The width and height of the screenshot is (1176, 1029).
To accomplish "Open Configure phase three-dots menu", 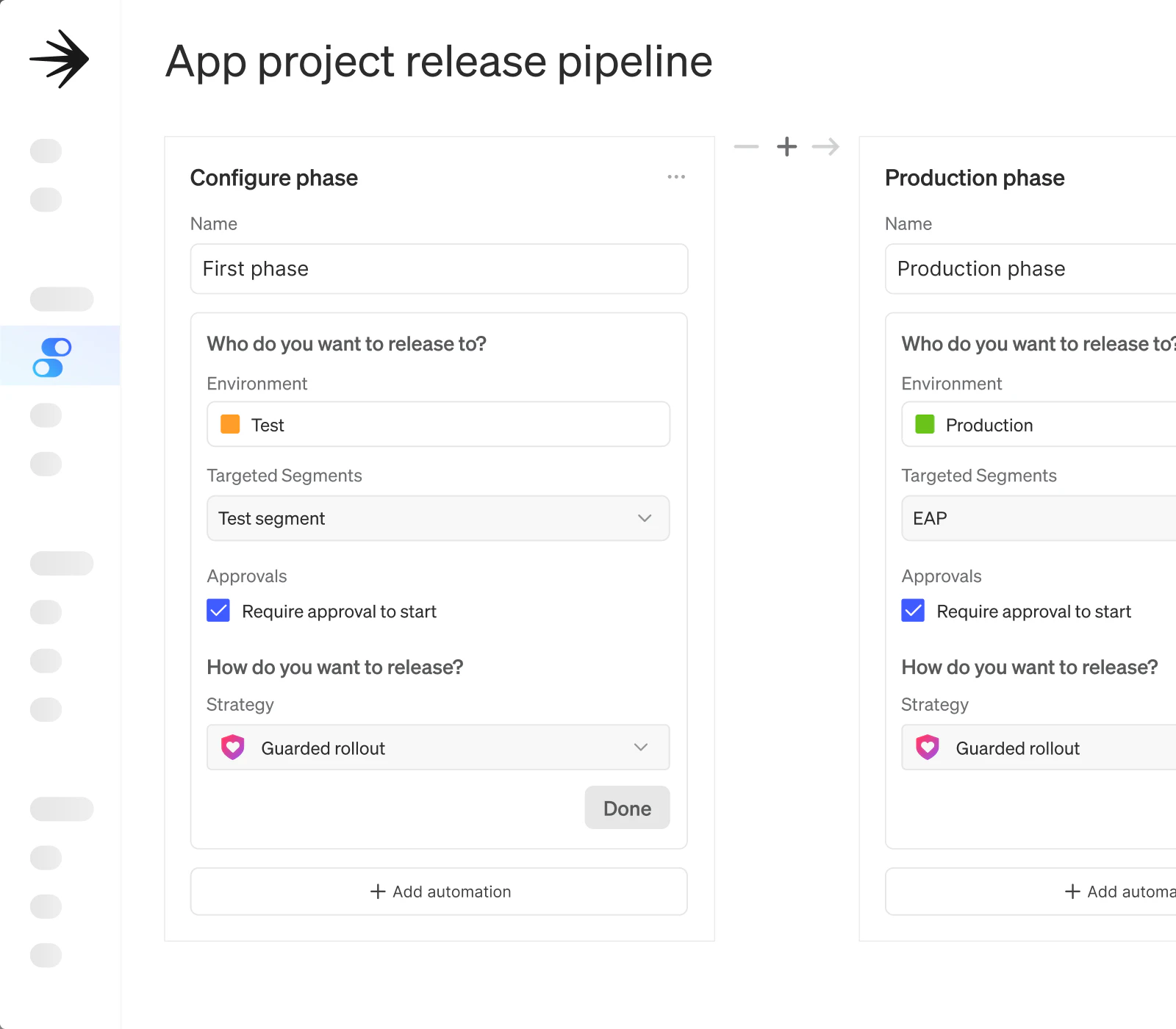I will [x=676, y=177].
